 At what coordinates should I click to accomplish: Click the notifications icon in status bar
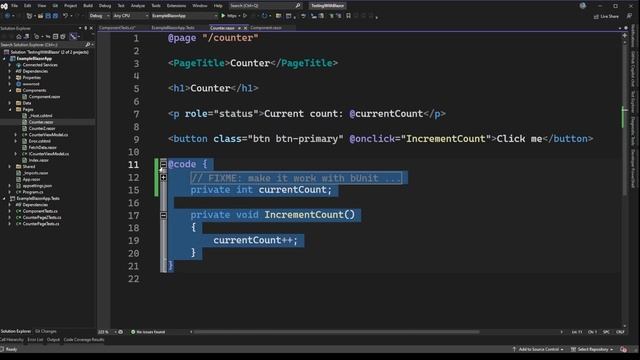(623, 349)
